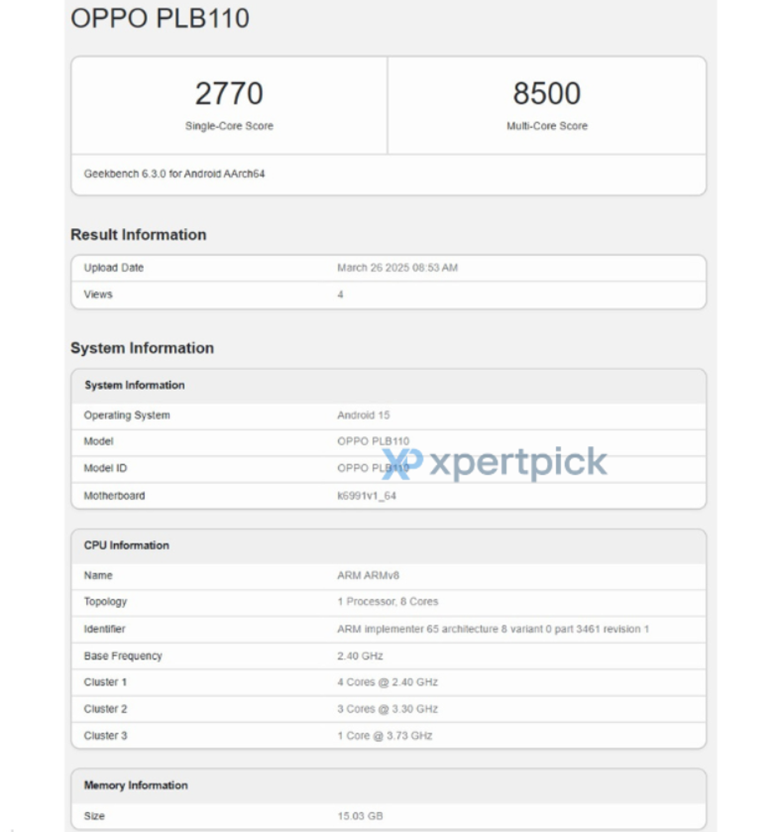The image size is (777, 832).
Task: Click the Result Information heading
Action: (x=138, y=235)
